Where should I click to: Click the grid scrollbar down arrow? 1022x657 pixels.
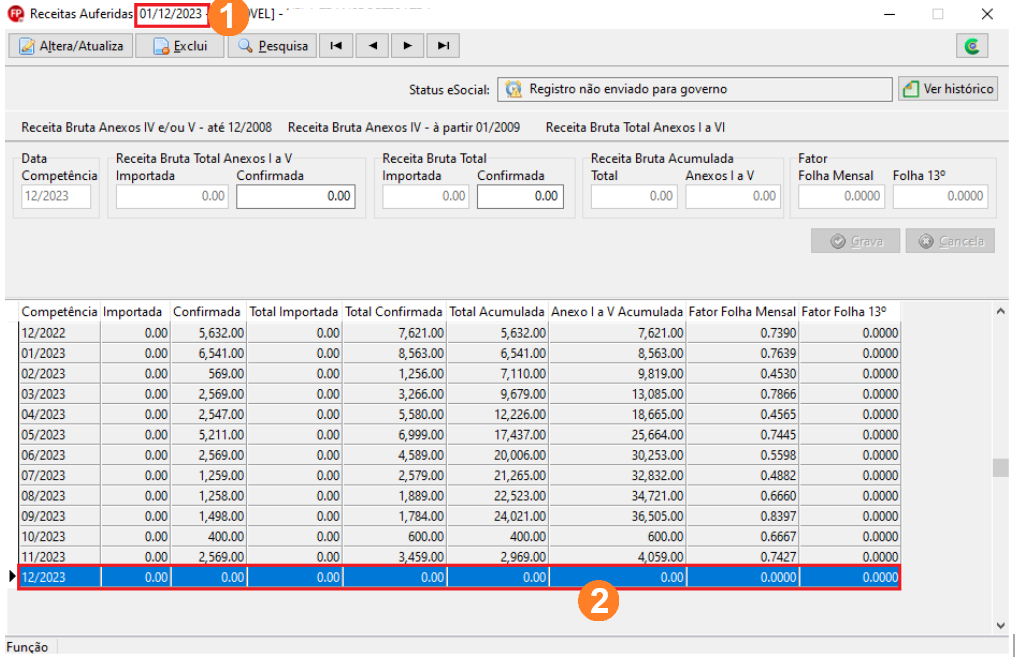pos(1001,626)
